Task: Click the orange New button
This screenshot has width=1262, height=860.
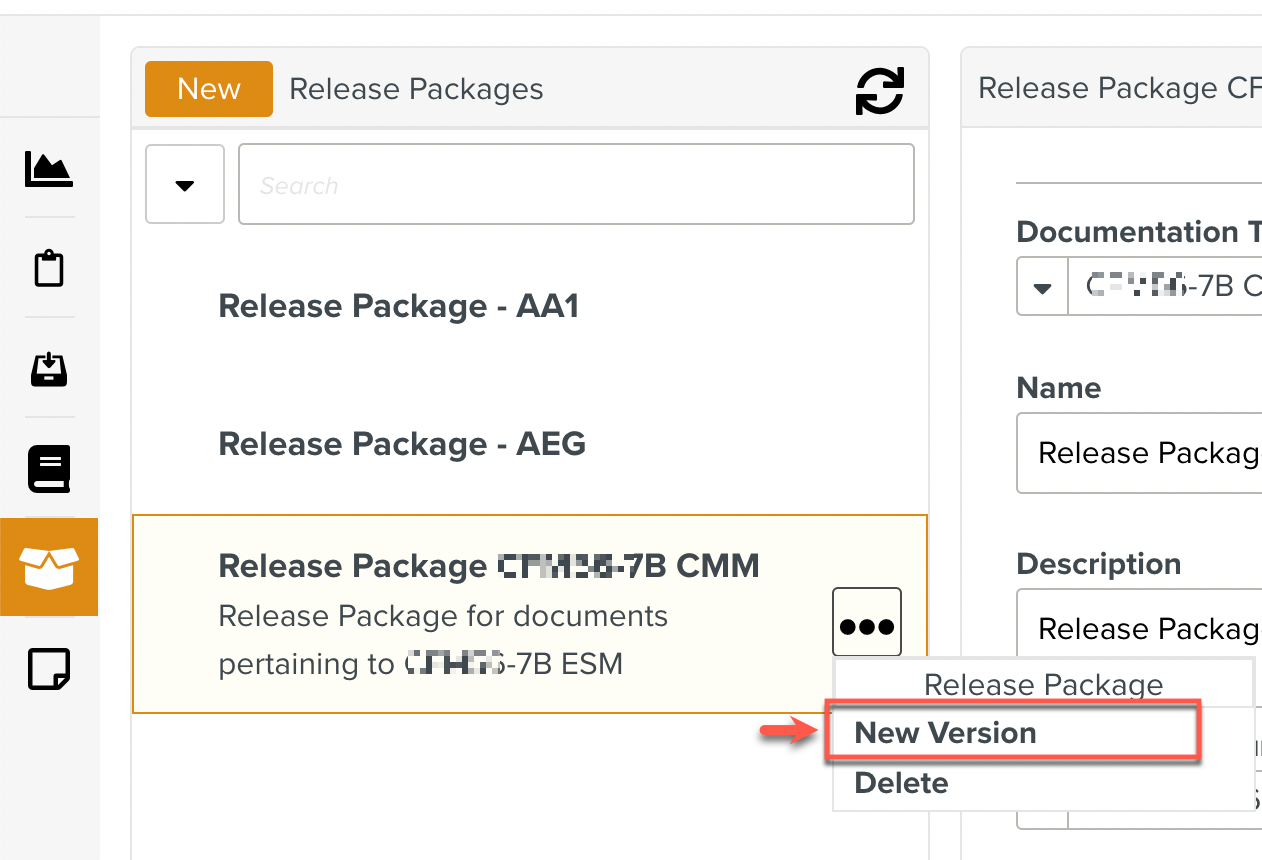Action: (208, 89)
